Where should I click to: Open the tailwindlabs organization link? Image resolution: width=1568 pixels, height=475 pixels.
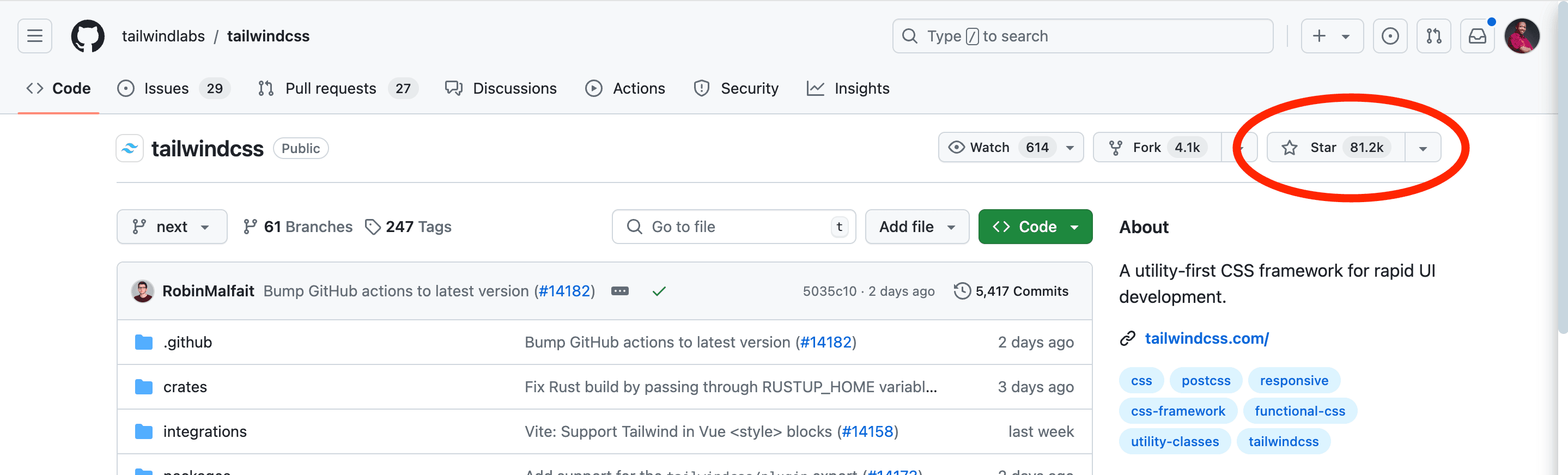coord(163,36)
